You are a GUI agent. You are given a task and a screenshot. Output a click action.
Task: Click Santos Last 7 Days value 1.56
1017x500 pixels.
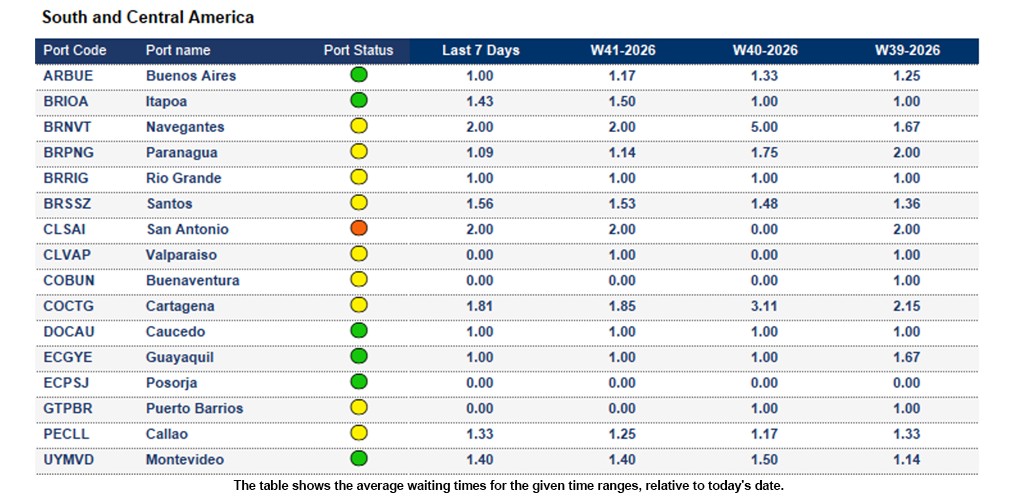click(x=480, y=204)
